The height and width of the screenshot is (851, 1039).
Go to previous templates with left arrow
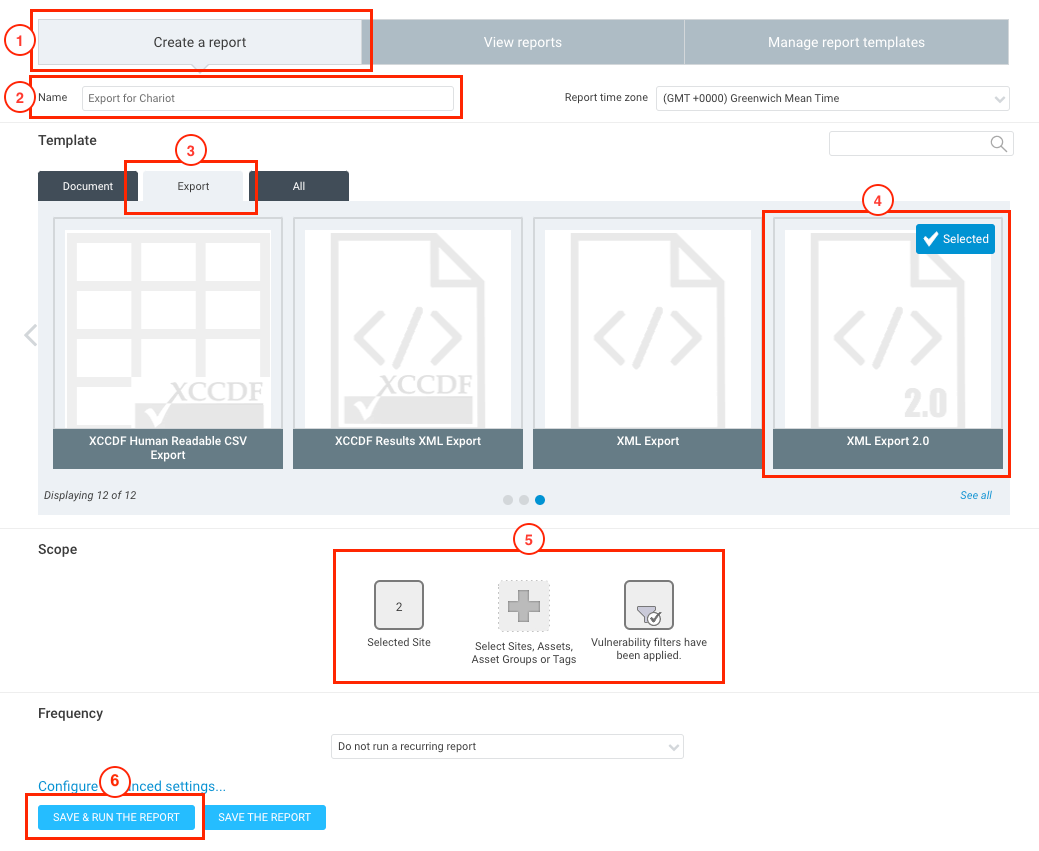[30, 335]
